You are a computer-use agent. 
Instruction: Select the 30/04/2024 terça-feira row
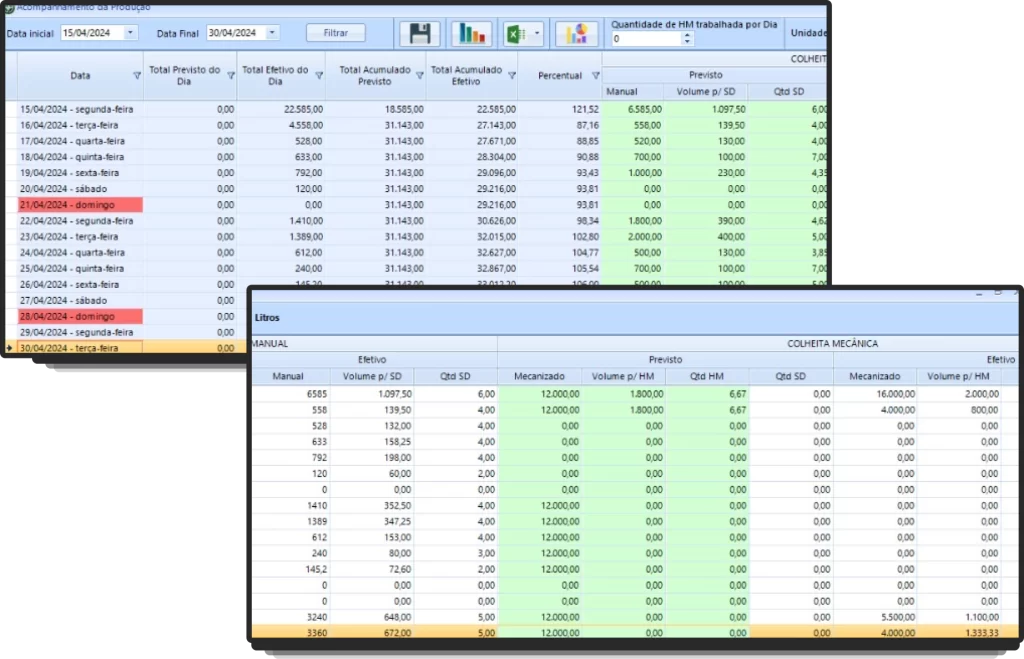[x=80, y=348]
